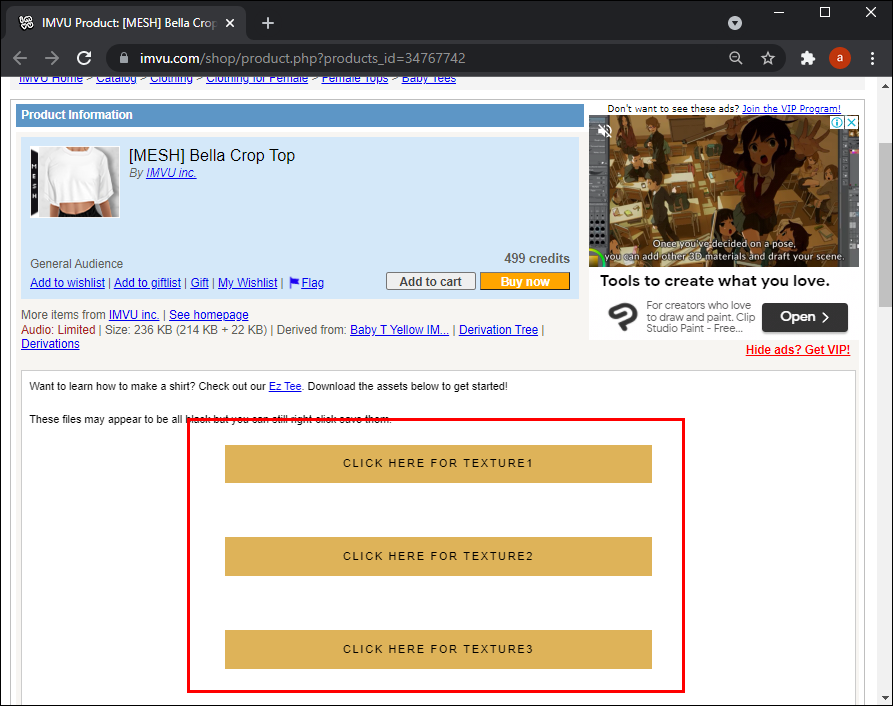
Task: Click the page vertical scrollbar thumb
Action: [x=885, y=225]
